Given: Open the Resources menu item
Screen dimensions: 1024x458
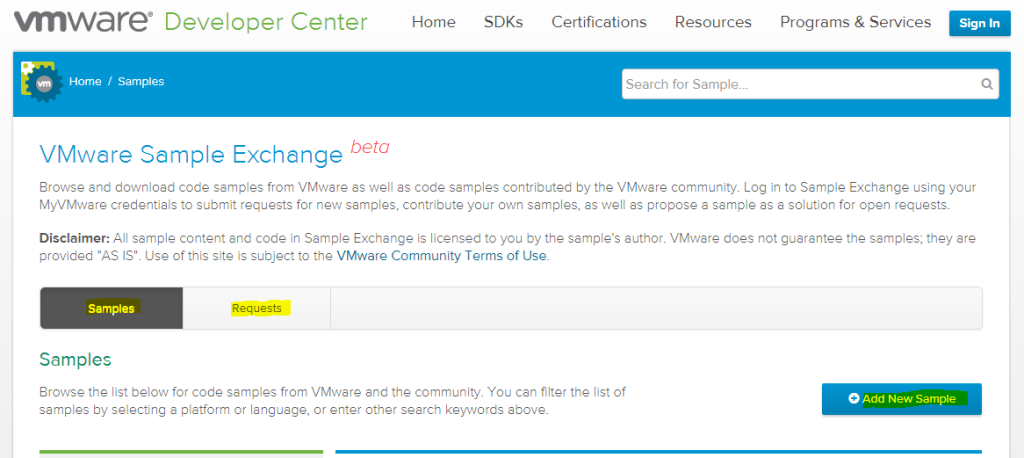Looking at the screenshot, I should (x=713, y=22).
